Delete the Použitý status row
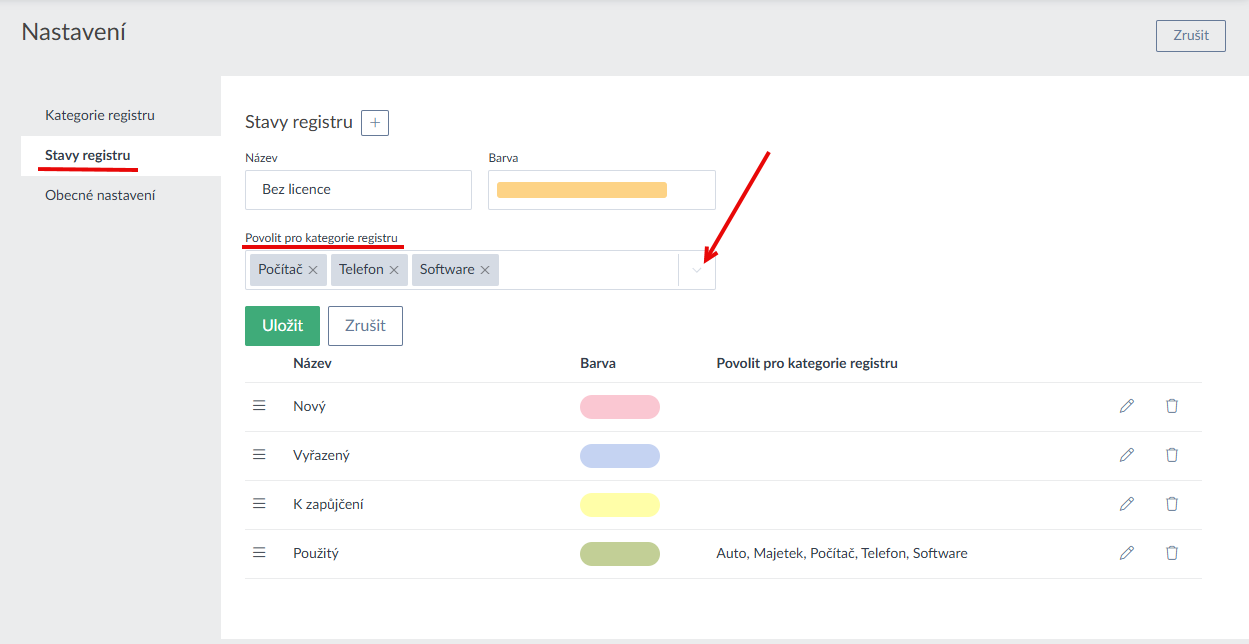This screenshot has height=644, width=1249. [1172, 553]
